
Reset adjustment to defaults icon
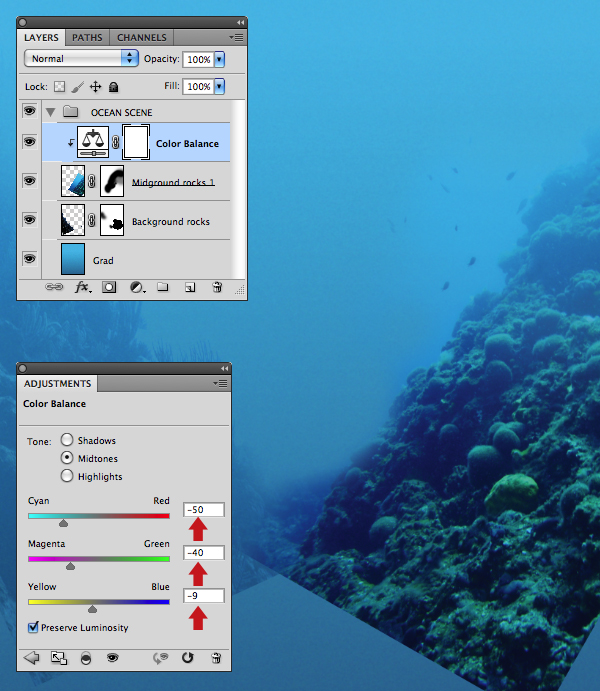pyautogui.click(x=188, y=658)
